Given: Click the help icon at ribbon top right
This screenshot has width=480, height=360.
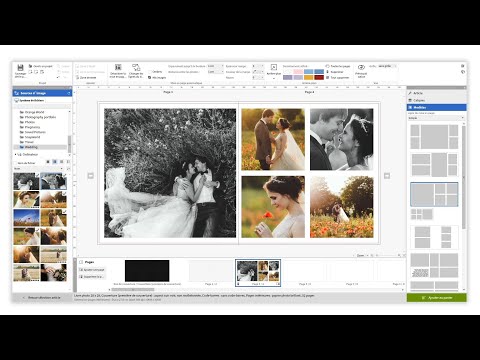Looking at the screenshot, I should [x=462, y=66].
